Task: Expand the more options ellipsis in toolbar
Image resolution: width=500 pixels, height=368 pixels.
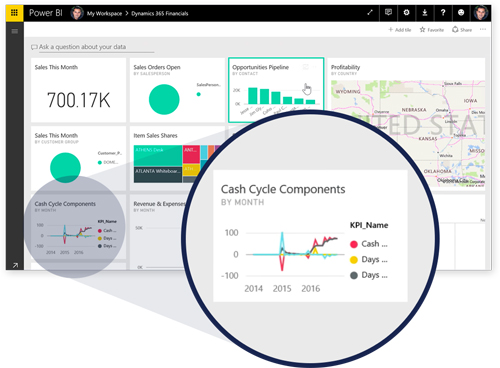Action: coord(483,29)
